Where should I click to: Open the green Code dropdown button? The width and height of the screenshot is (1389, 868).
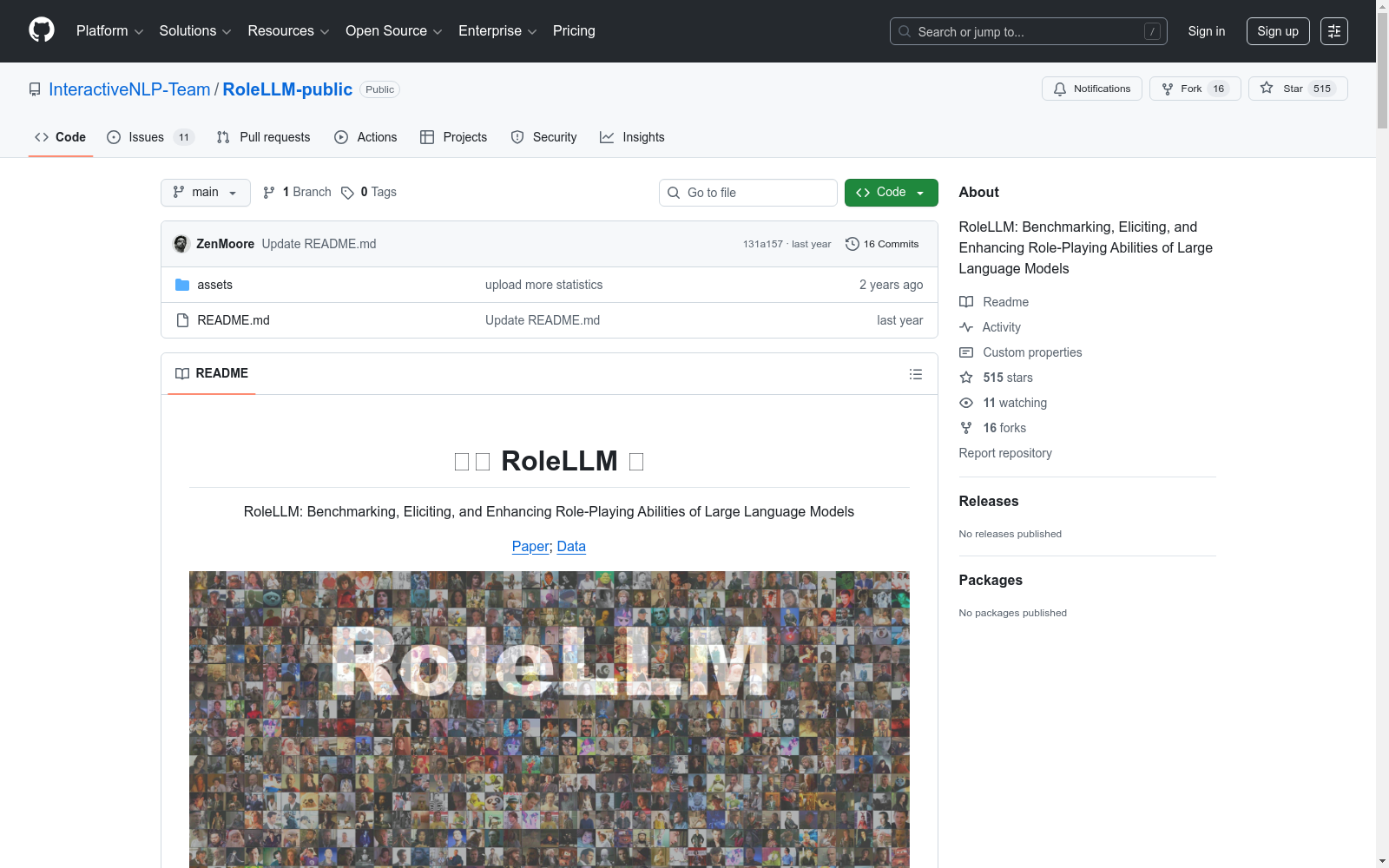tap(892, 193)
